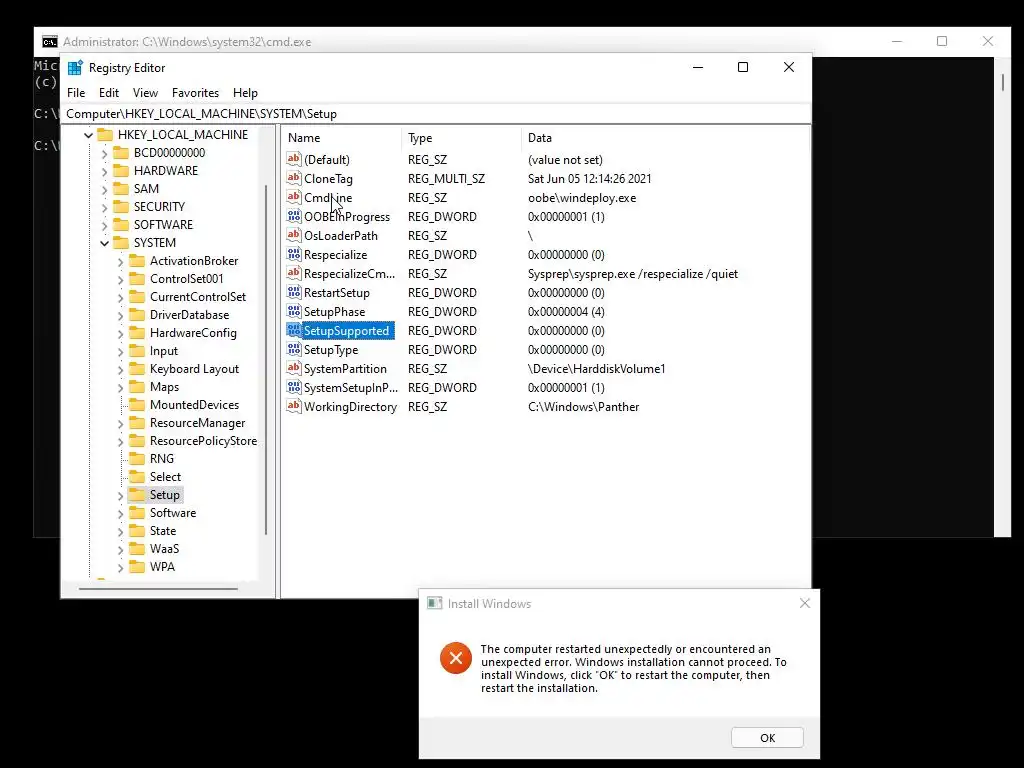This screenshot has height=768, width=1024.
Task: Open the Edit menu
Action: coord(108,93)
